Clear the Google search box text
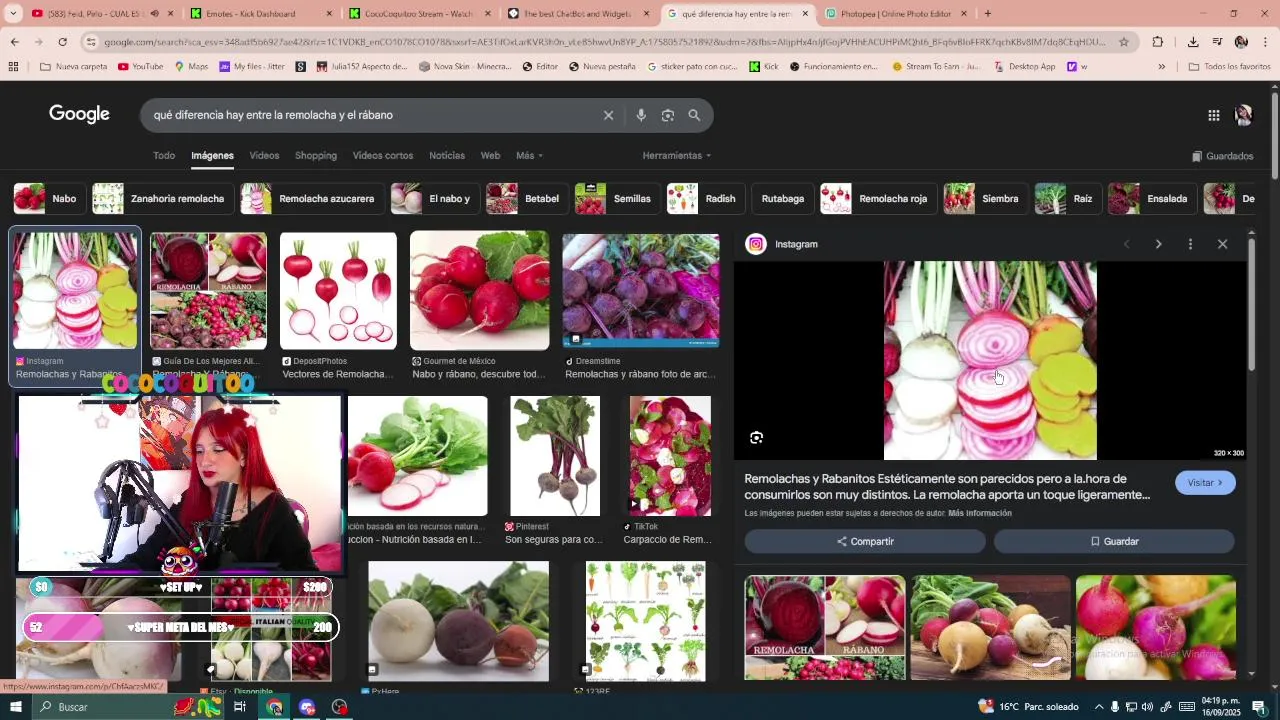 coord(608,115)
